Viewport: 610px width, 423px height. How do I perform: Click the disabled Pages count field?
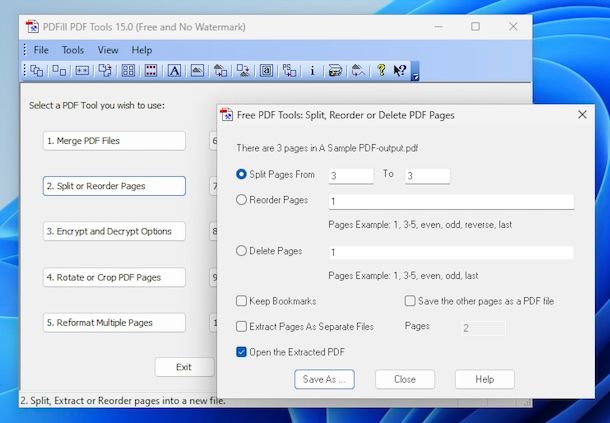point(484,328)
